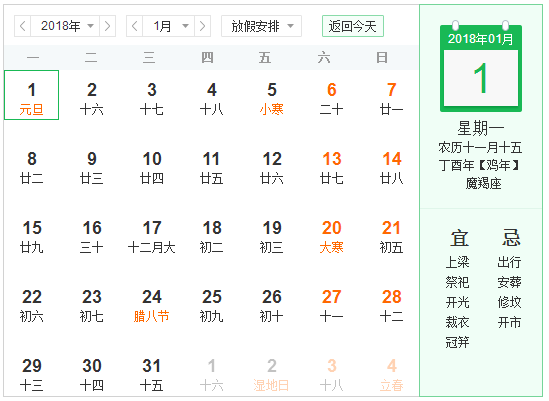Click the 返回今天 button

coord(353,26)
